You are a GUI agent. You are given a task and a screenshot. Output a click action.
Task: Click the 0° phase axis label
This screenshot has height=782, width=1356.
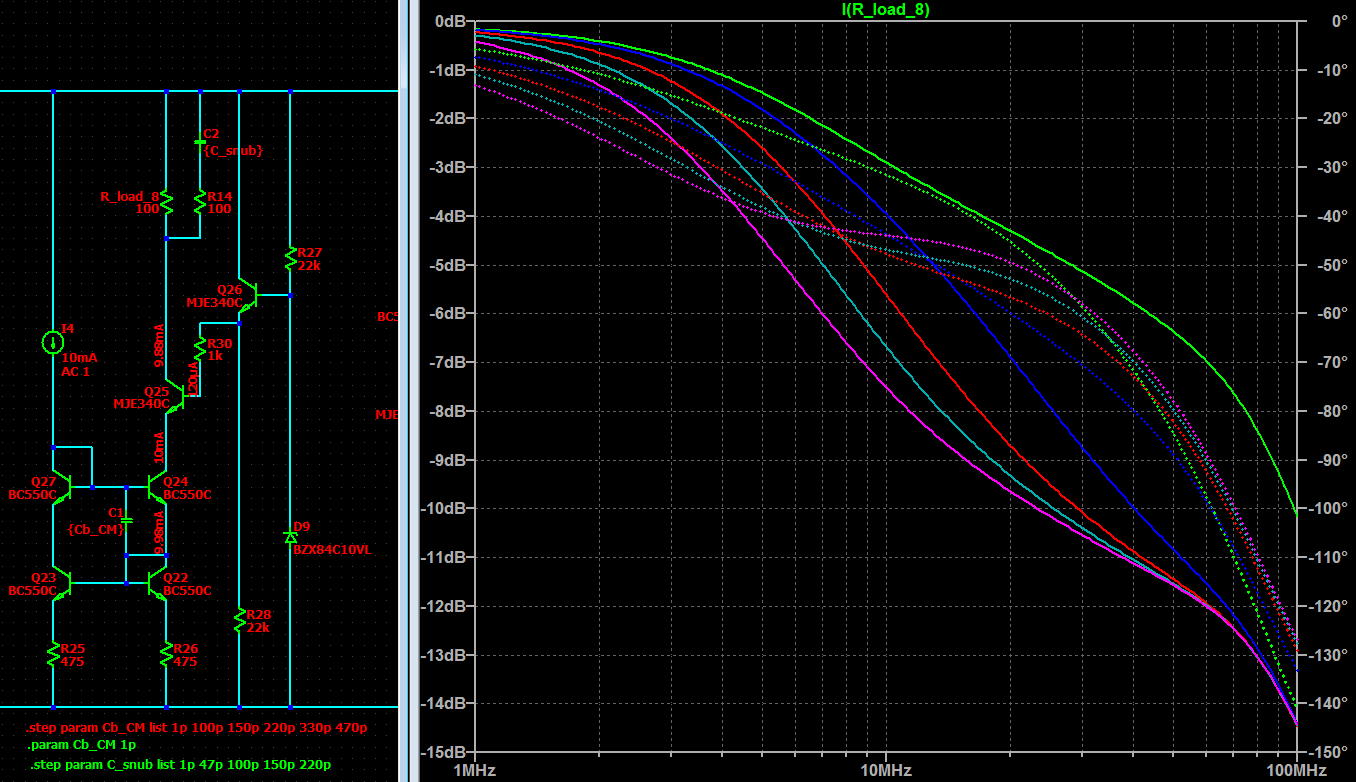(x=1340, y=21)
